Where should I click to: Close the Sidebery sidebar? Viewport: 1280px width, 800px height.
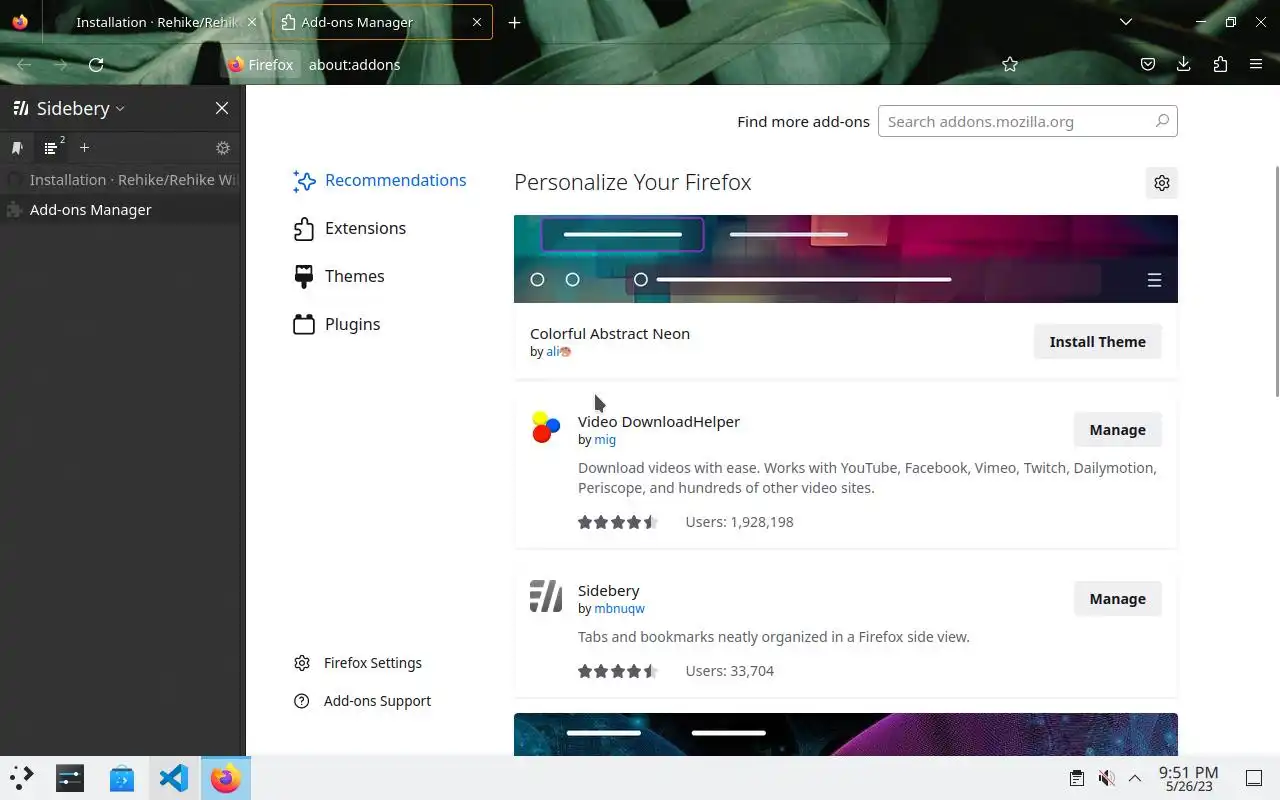pyautogui.click(x=222, y=108)
